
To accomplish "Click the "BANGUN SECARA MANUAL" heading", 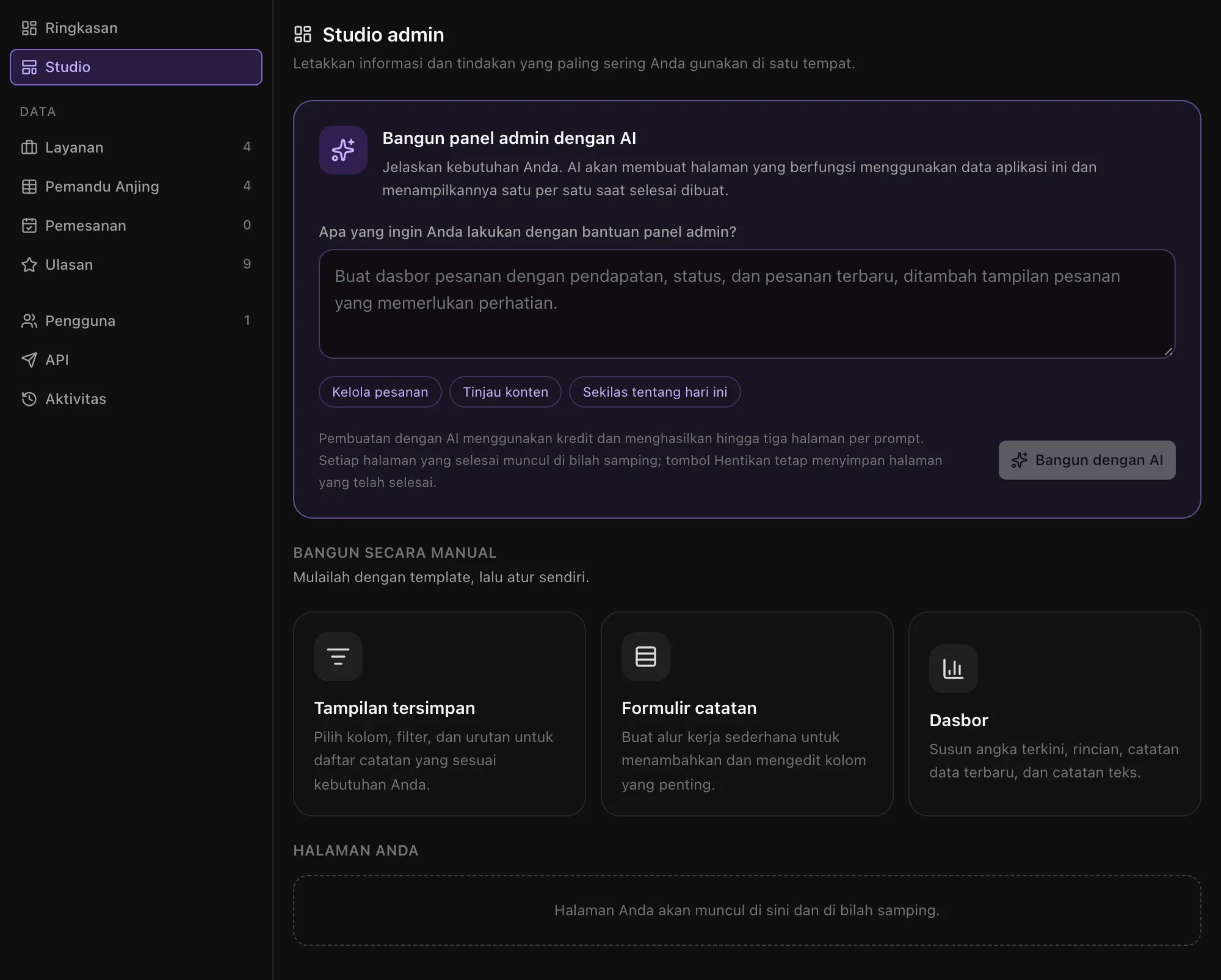I will click(x=395, y=553).
